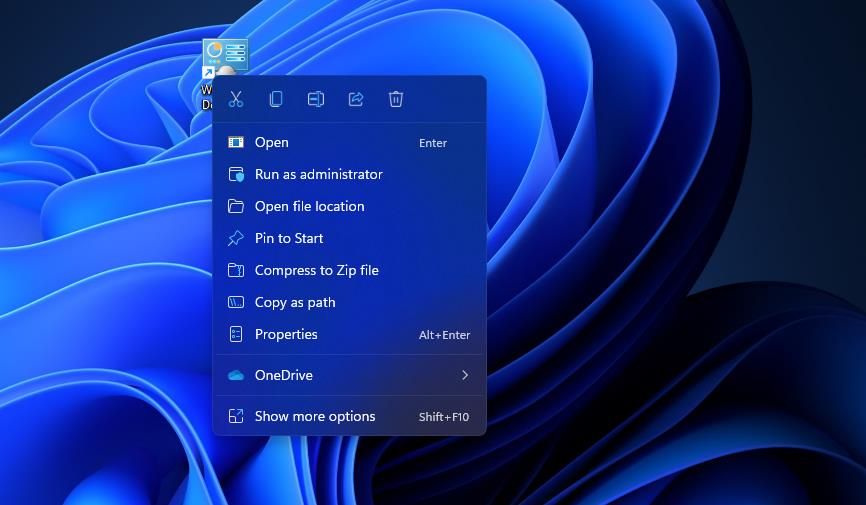Click the Share icon in the top row
The image size is (866, 505).
pyautogui.click(x=356, y=99)
